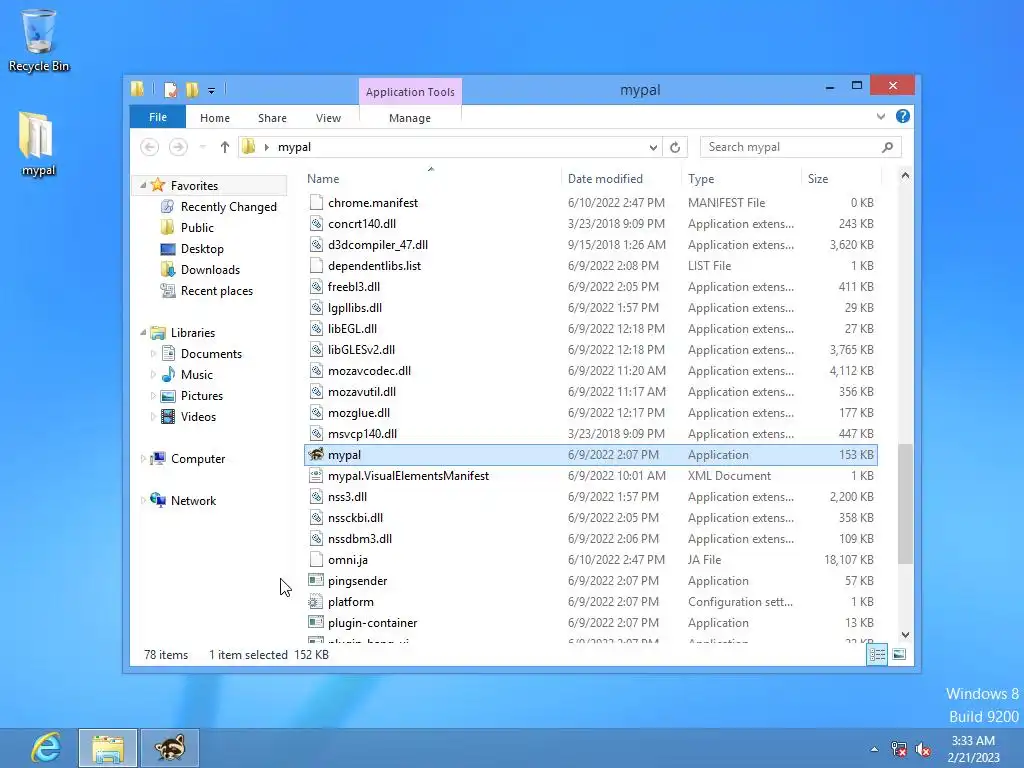Screen dimensions: 1024x768
Task: Open the address bar history dropdown
Action: coord(653,148)
